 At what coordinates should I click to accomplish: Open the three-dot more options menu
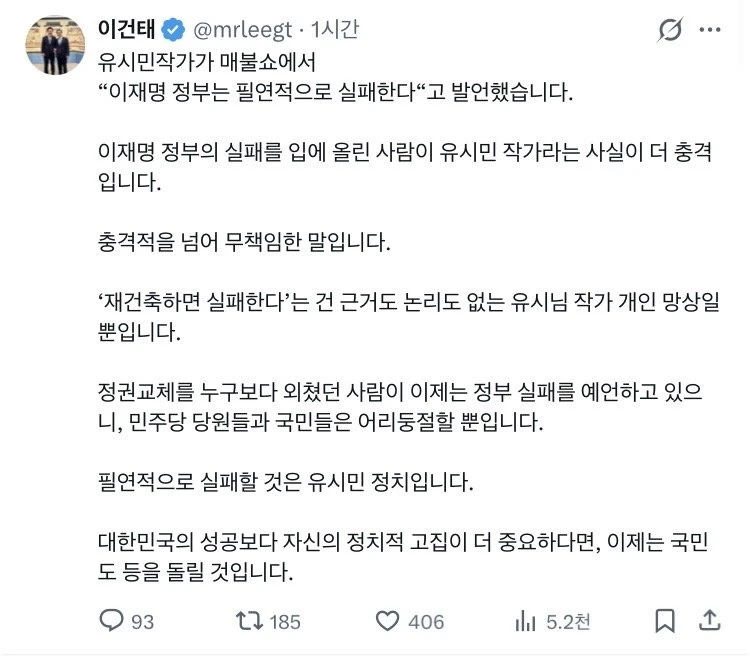pyautogui.click(x=710, y=30)
